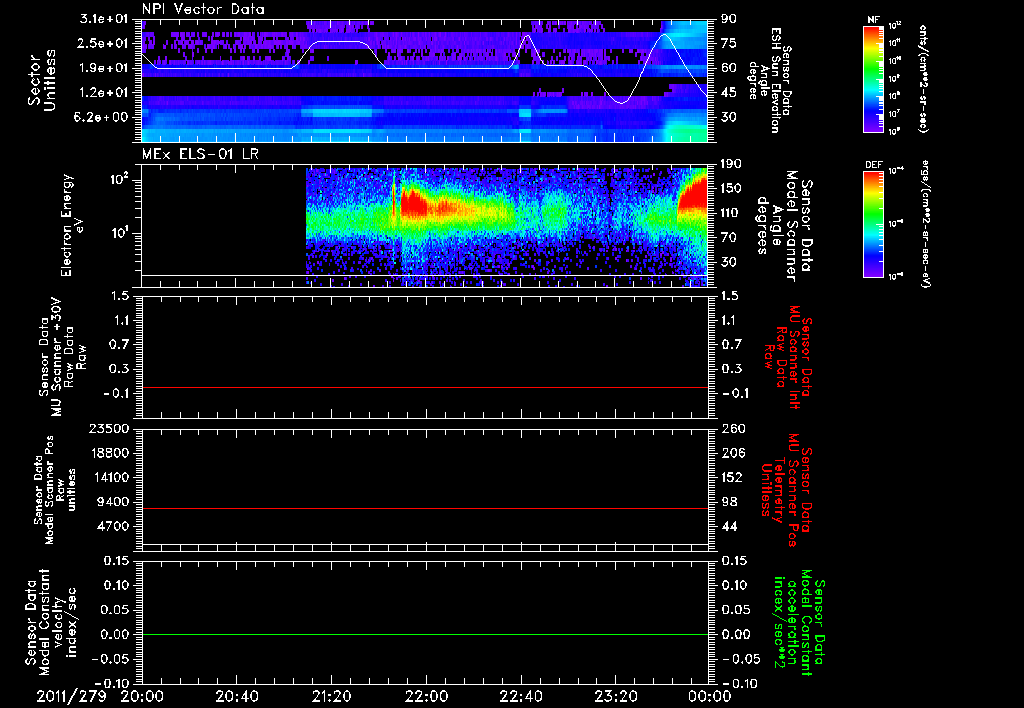1024x708 pixels.
Task: Click the "20:00" time tick label
Action: click(x=142, y=696)
